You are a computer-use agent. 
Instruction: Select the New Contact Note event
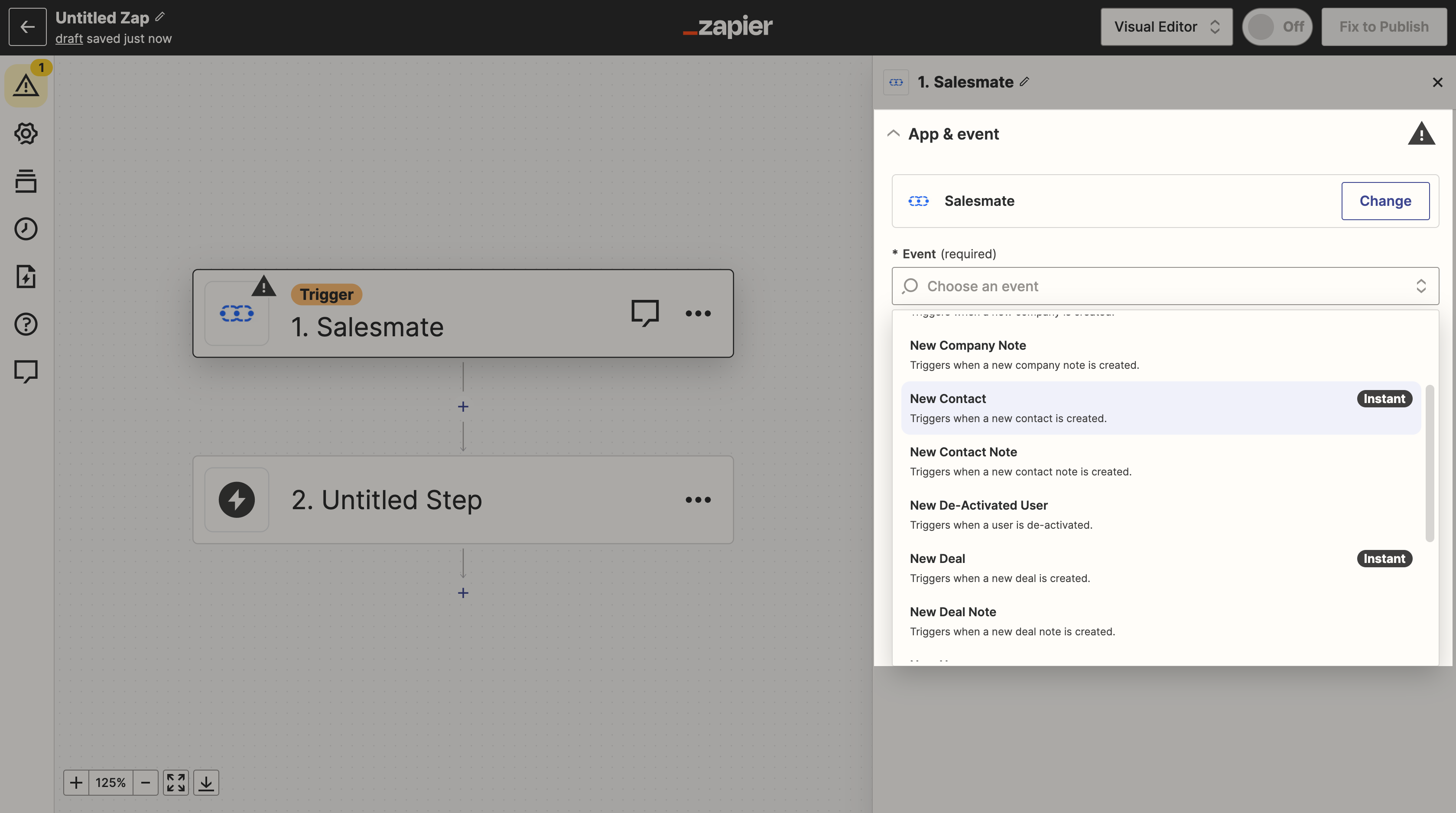point(1161,462)
